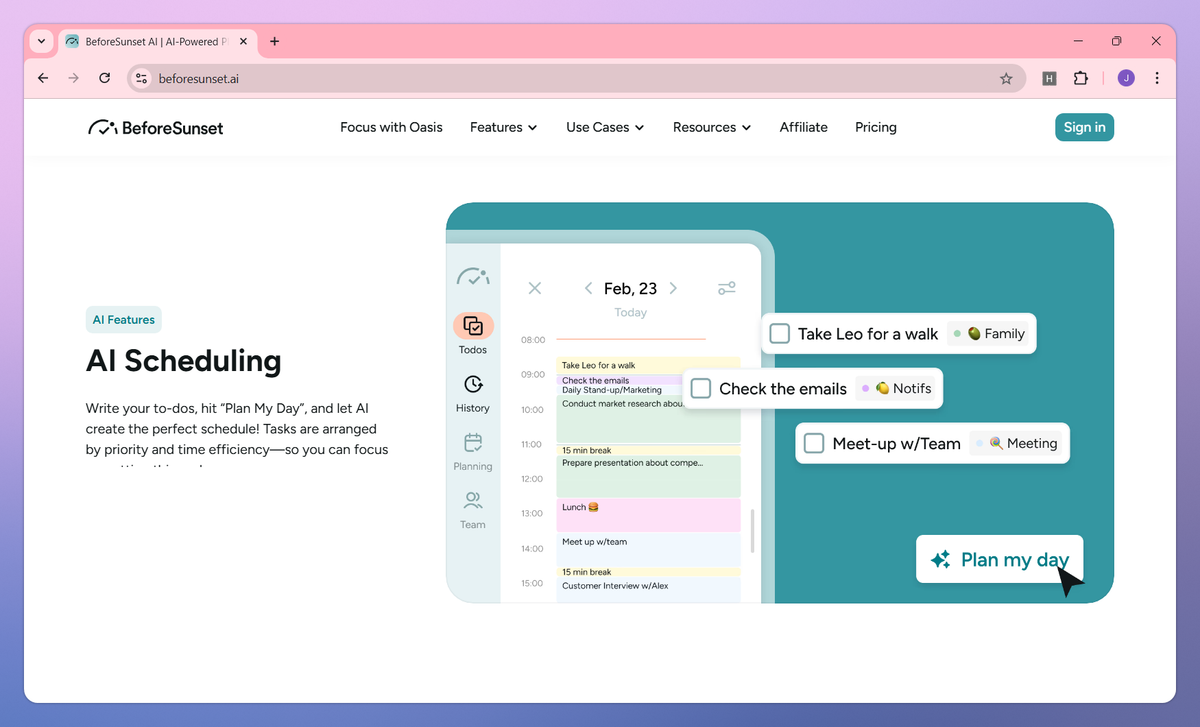Go forward to next page

pos(73,78)
